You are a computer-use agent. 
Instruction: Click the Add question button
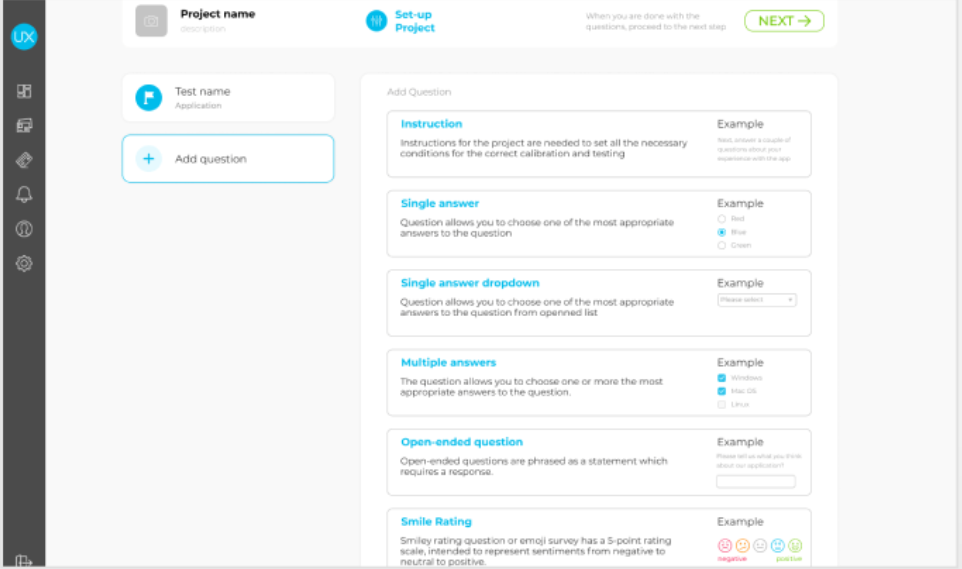(x=228, y=159)
